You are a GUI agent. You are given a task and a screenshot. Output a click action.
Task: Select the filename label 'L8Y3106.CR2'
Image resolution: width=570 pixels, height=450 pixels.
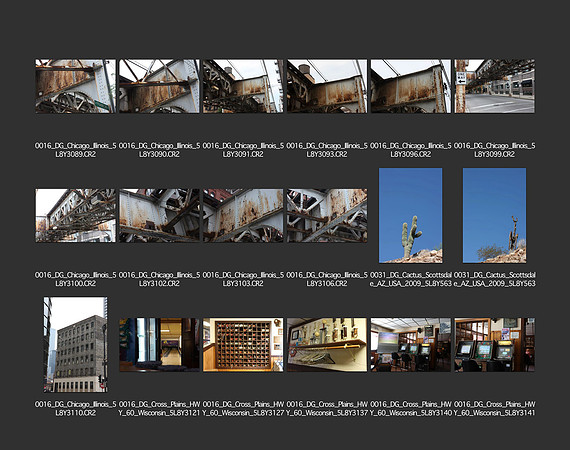327,284
